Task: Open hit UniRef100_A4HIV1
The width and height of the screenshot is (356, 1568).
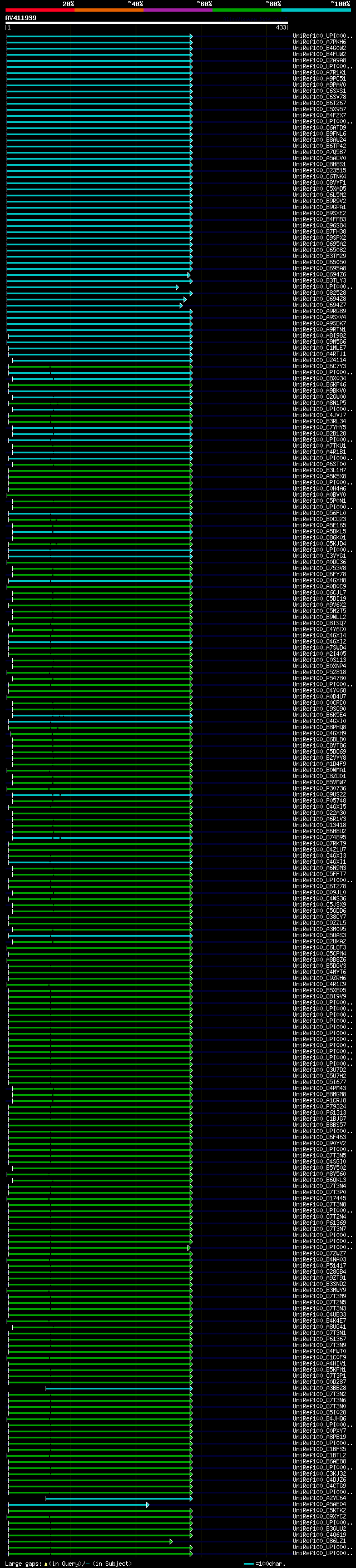Action: 319,1363
